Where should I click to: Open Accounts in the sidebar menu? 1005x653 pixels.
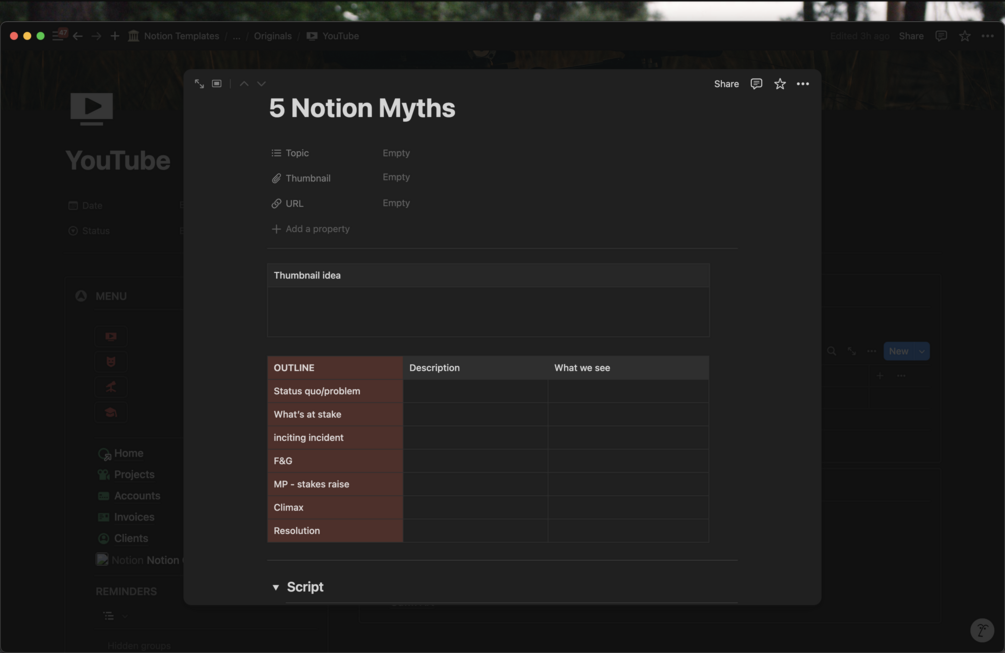129,496
